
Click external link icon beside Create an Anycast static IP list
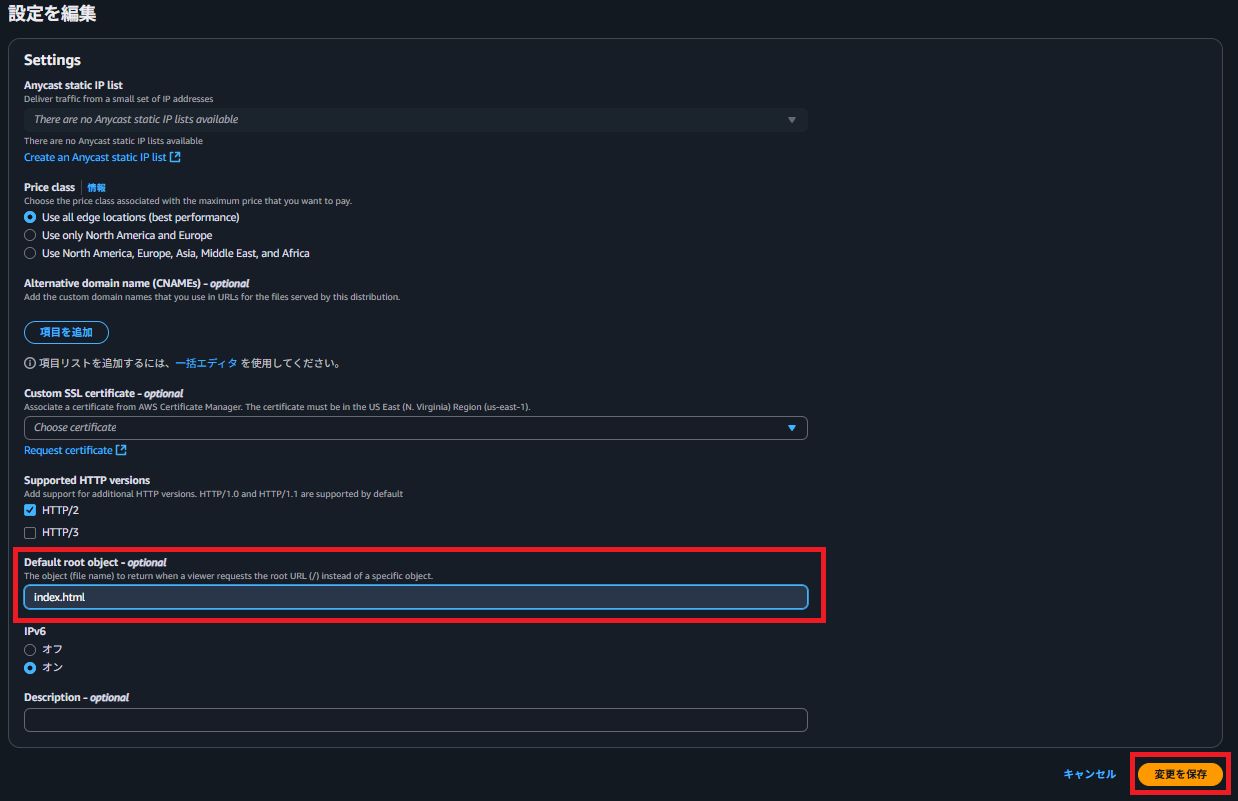click(x=176, y=158)
